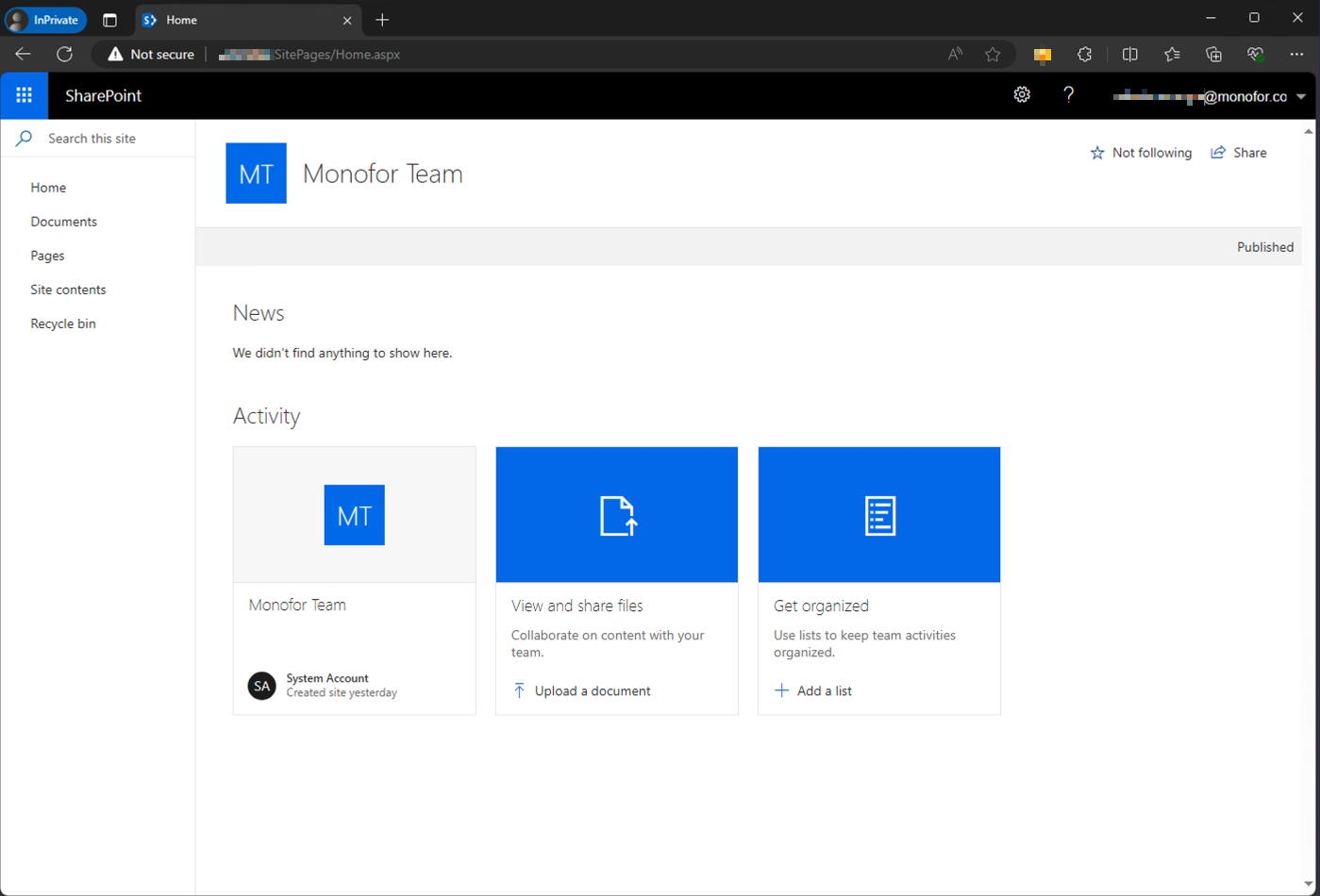This screenshot has width=1320, height=896.
Task: Open the Edge tab actions menu
Action: (x=109, y=20)
